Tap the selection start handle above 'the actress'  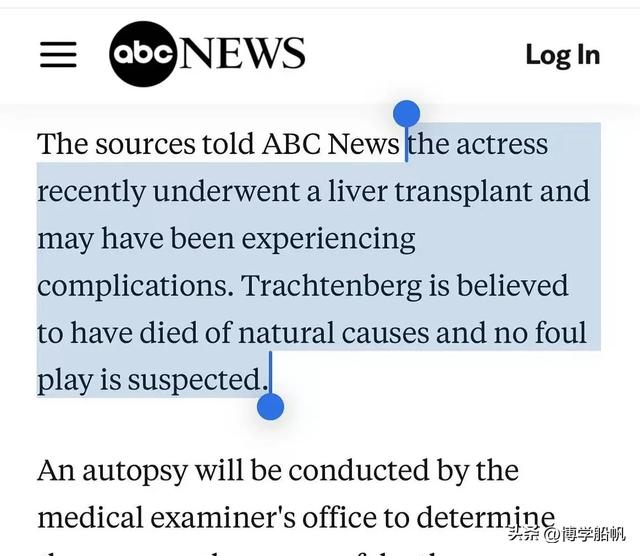(407, 113)
